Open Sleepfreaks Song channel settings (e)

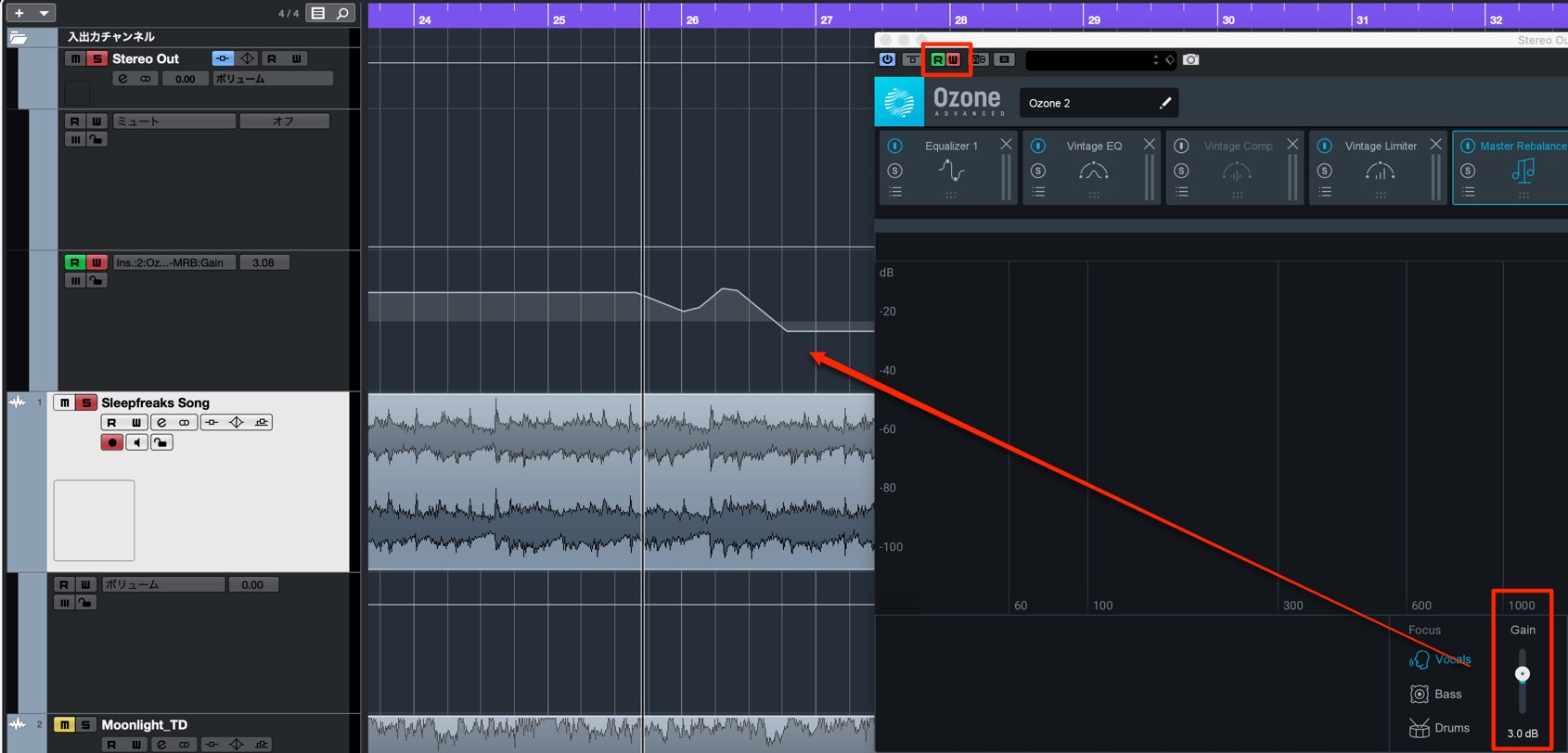(161, 422)
